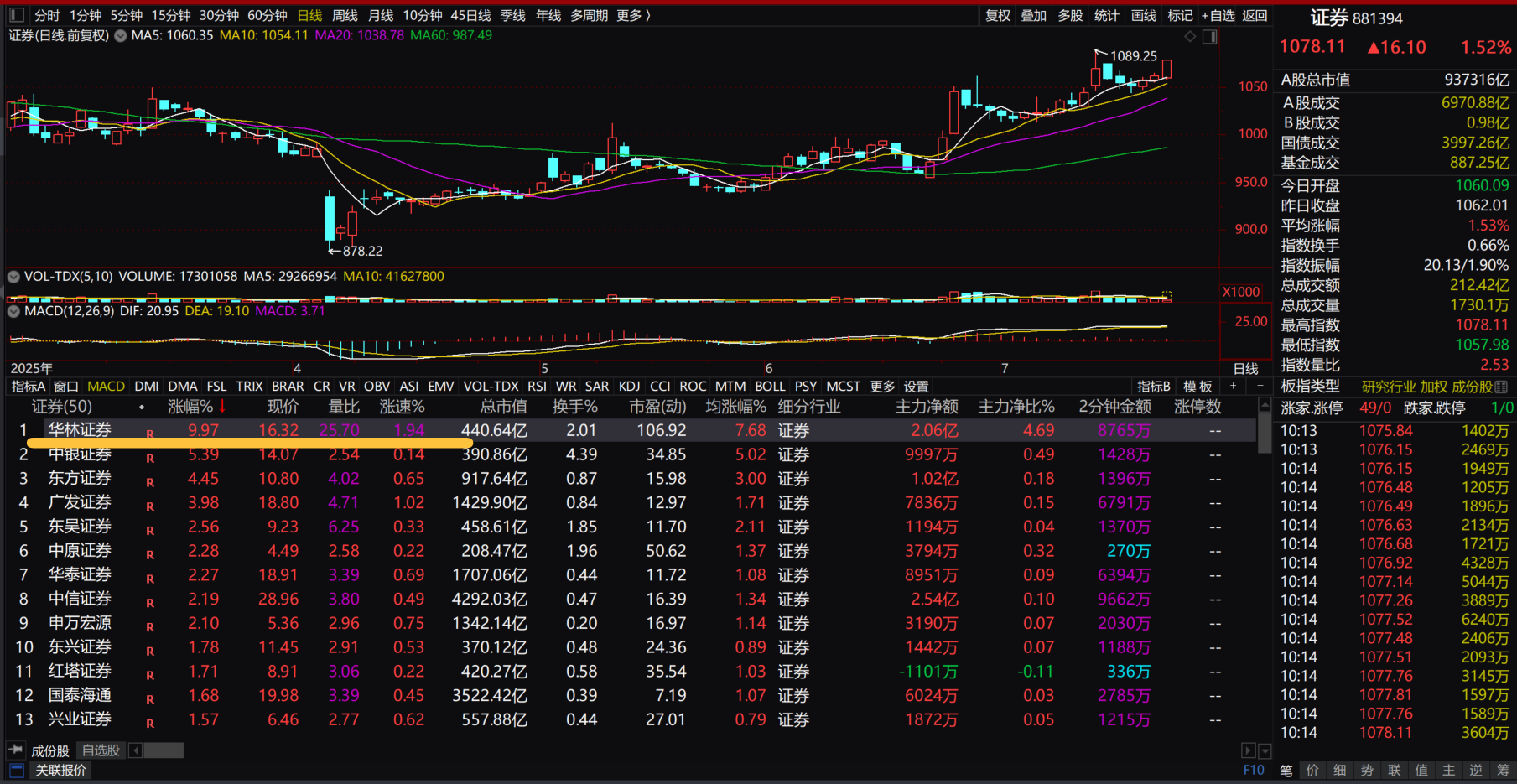Toggle the left sidebar panel icon
The image size is (1517, 784).
click(x=16, y=15)
